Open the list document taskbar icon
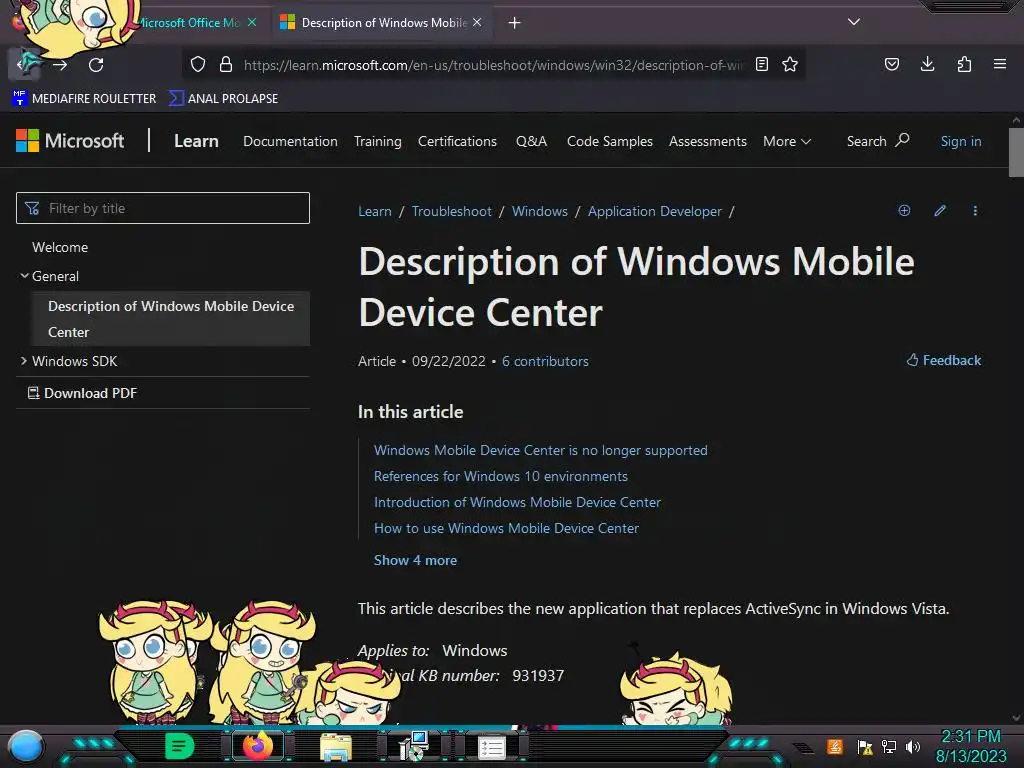 coord(492,747)
